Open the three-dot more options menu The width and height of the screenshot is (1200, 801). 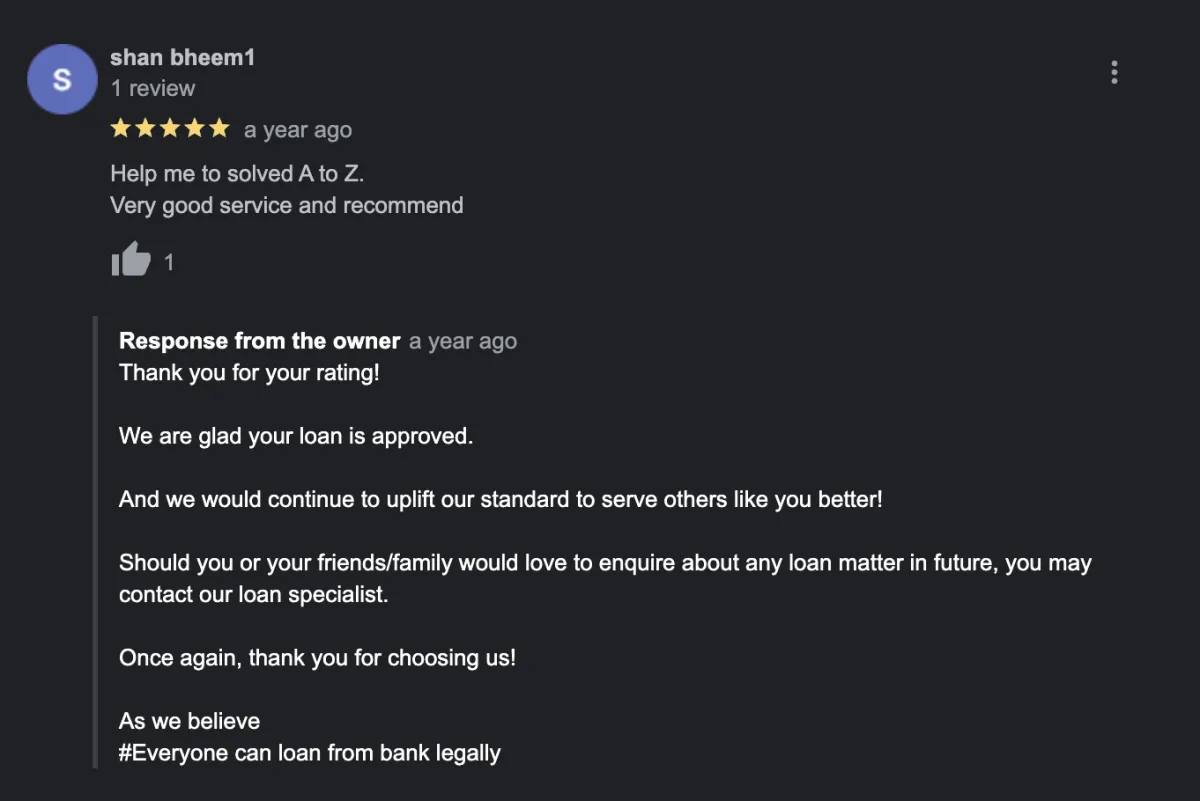click(x=1114, y=72)
